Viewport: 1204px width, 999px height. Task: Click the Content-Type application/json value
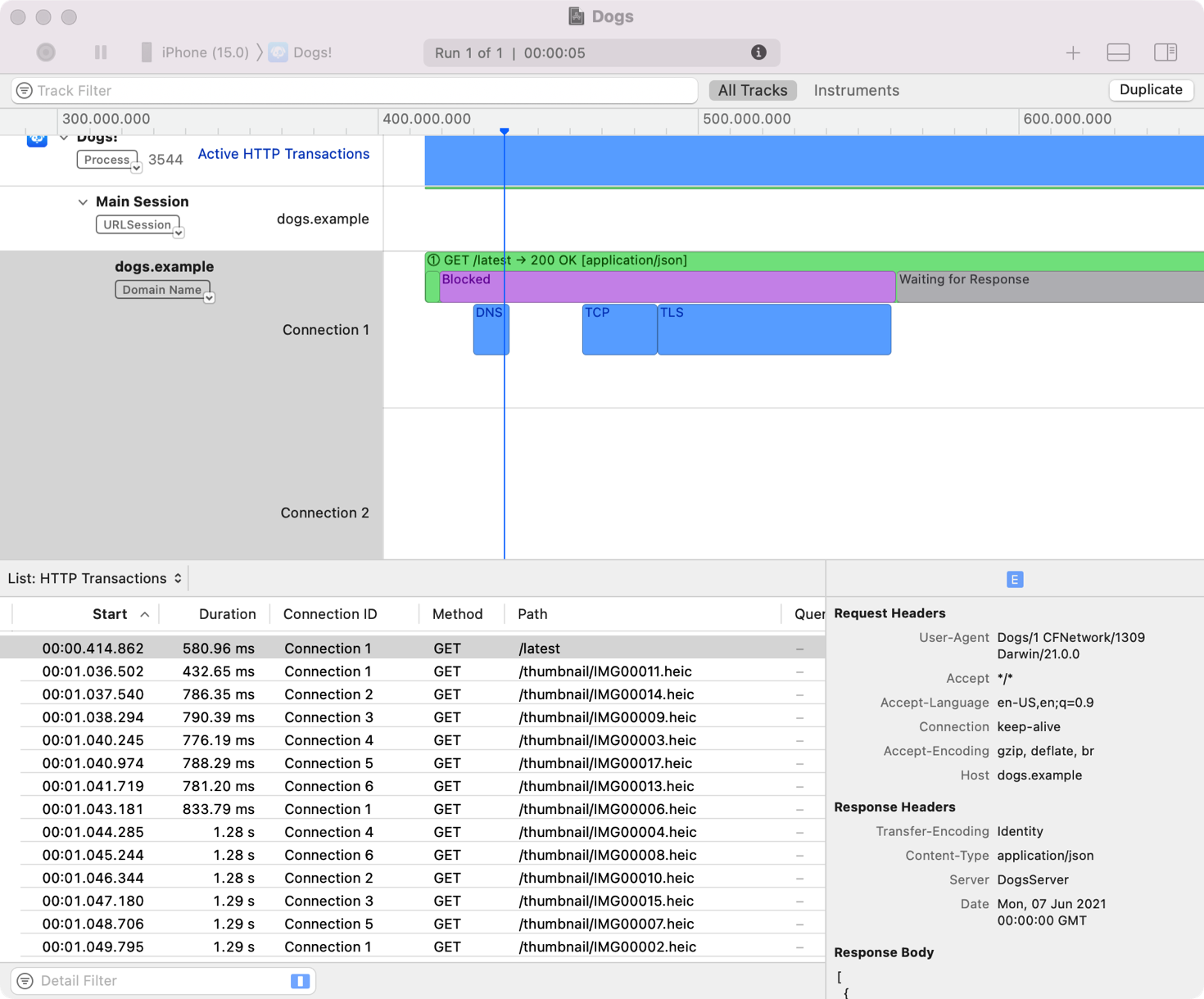tap(1045, 855)
